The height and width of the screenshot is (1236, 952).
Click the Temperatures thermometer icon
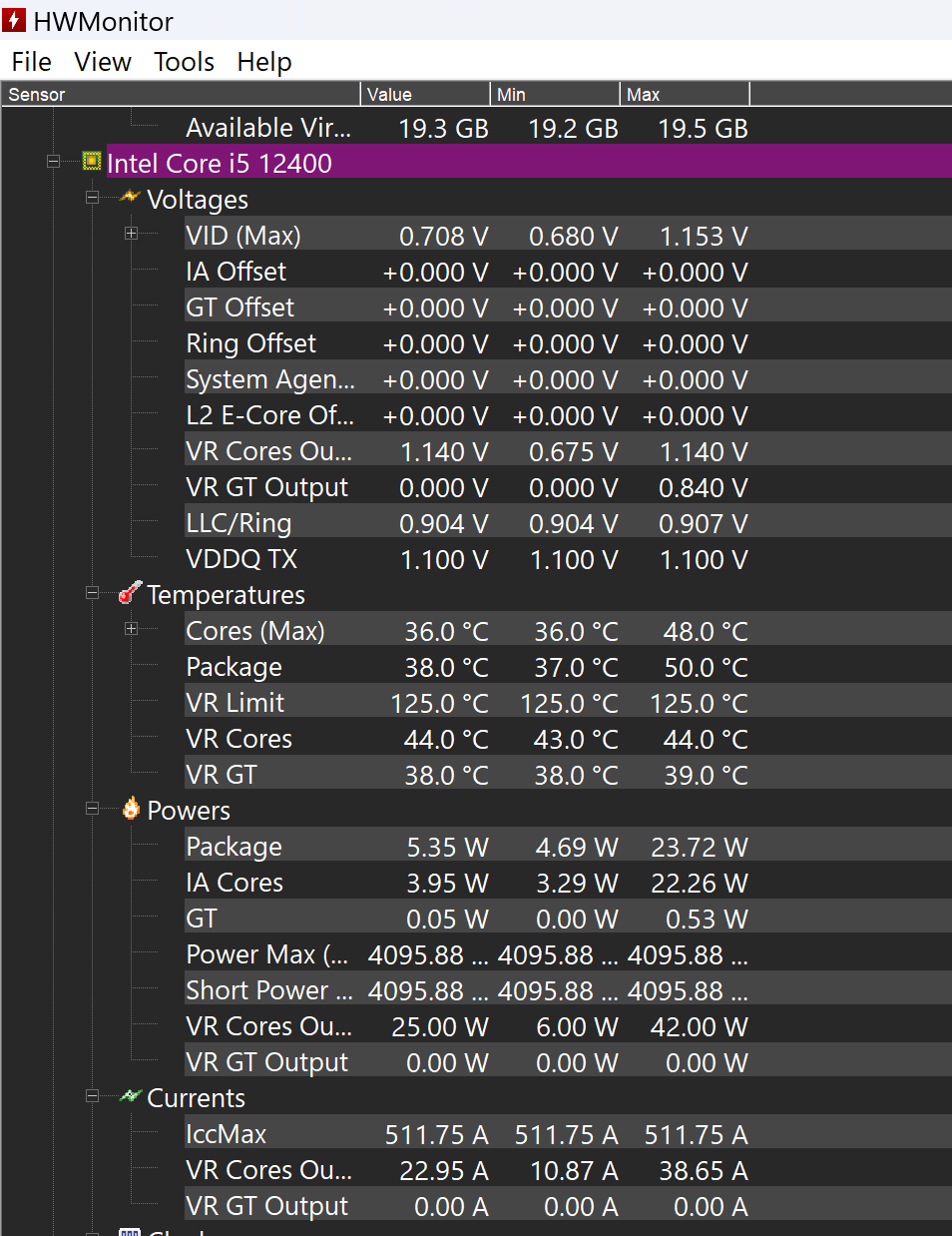point(130,593)
